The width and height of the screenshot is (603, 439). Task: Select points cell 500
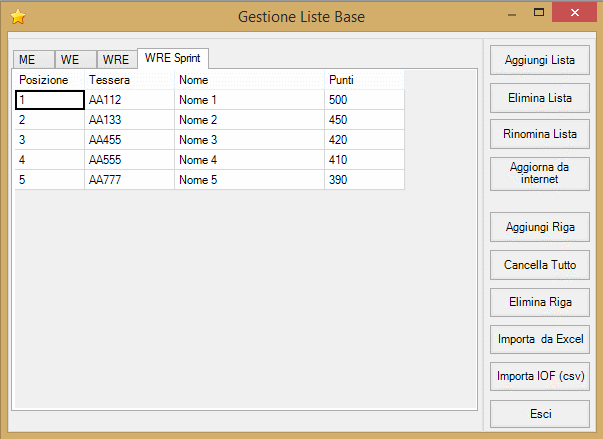364,100
